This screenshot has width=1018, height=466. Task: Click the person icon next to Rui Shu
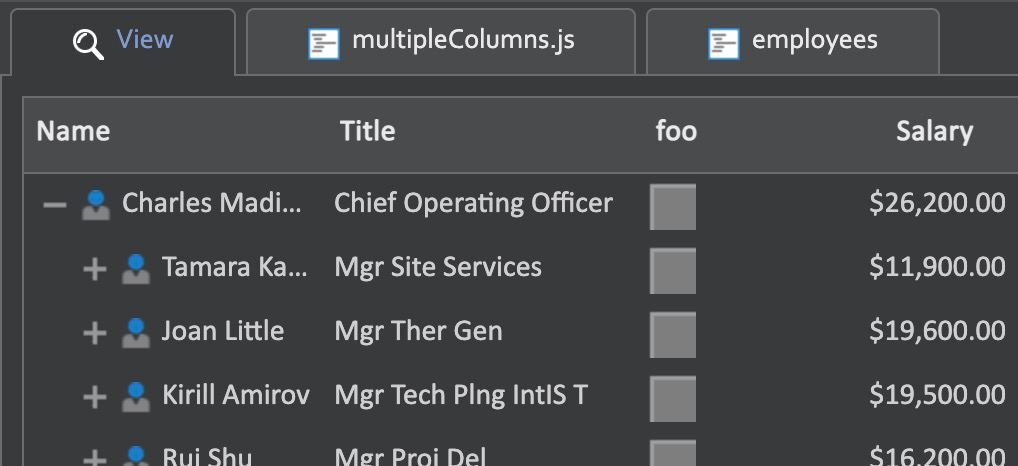(x=135, y=456)
